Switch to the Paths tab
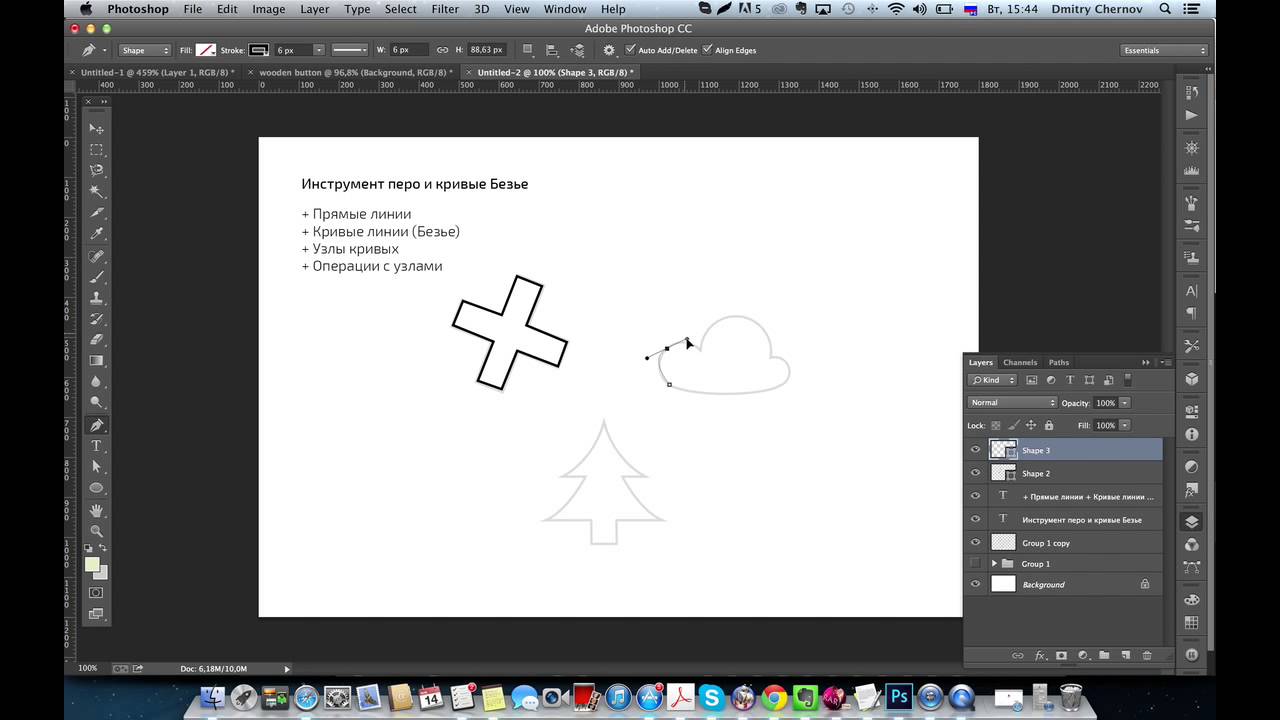Screen dimensions: 1280x720 click(1058, 362)
